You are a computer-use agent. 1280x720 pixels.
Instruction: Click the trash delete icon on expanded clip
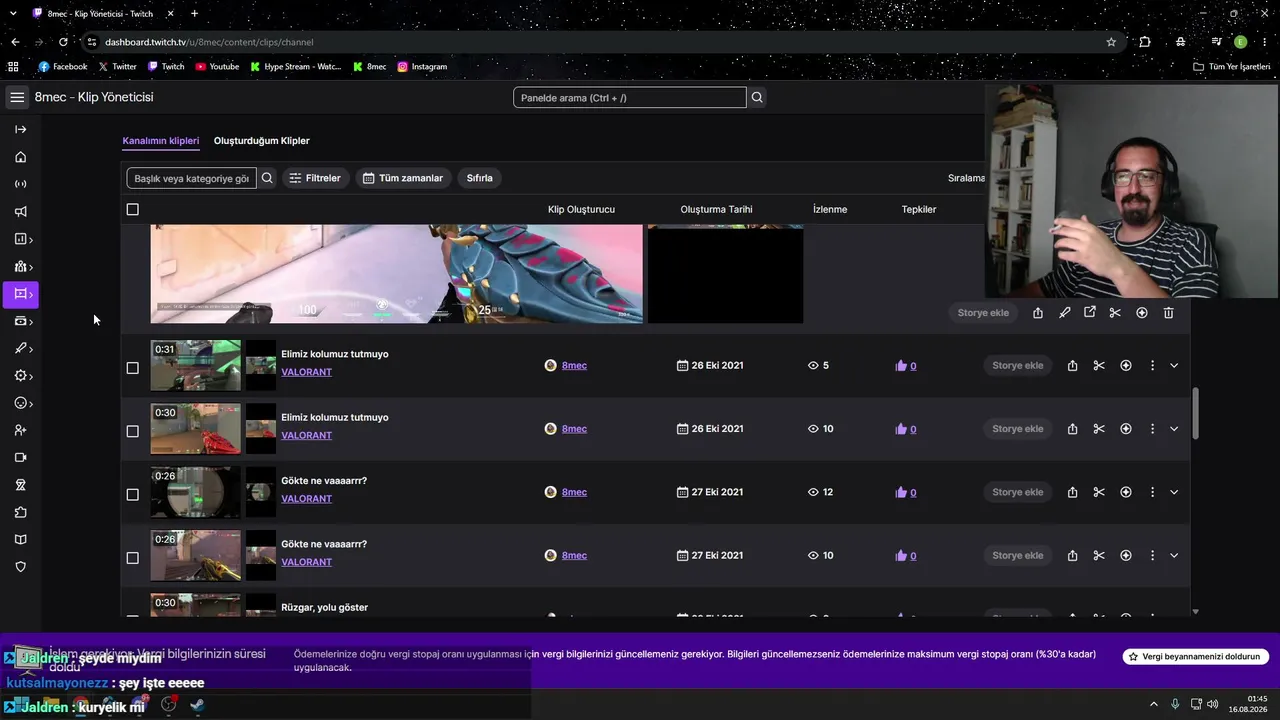click(1168, 313)
